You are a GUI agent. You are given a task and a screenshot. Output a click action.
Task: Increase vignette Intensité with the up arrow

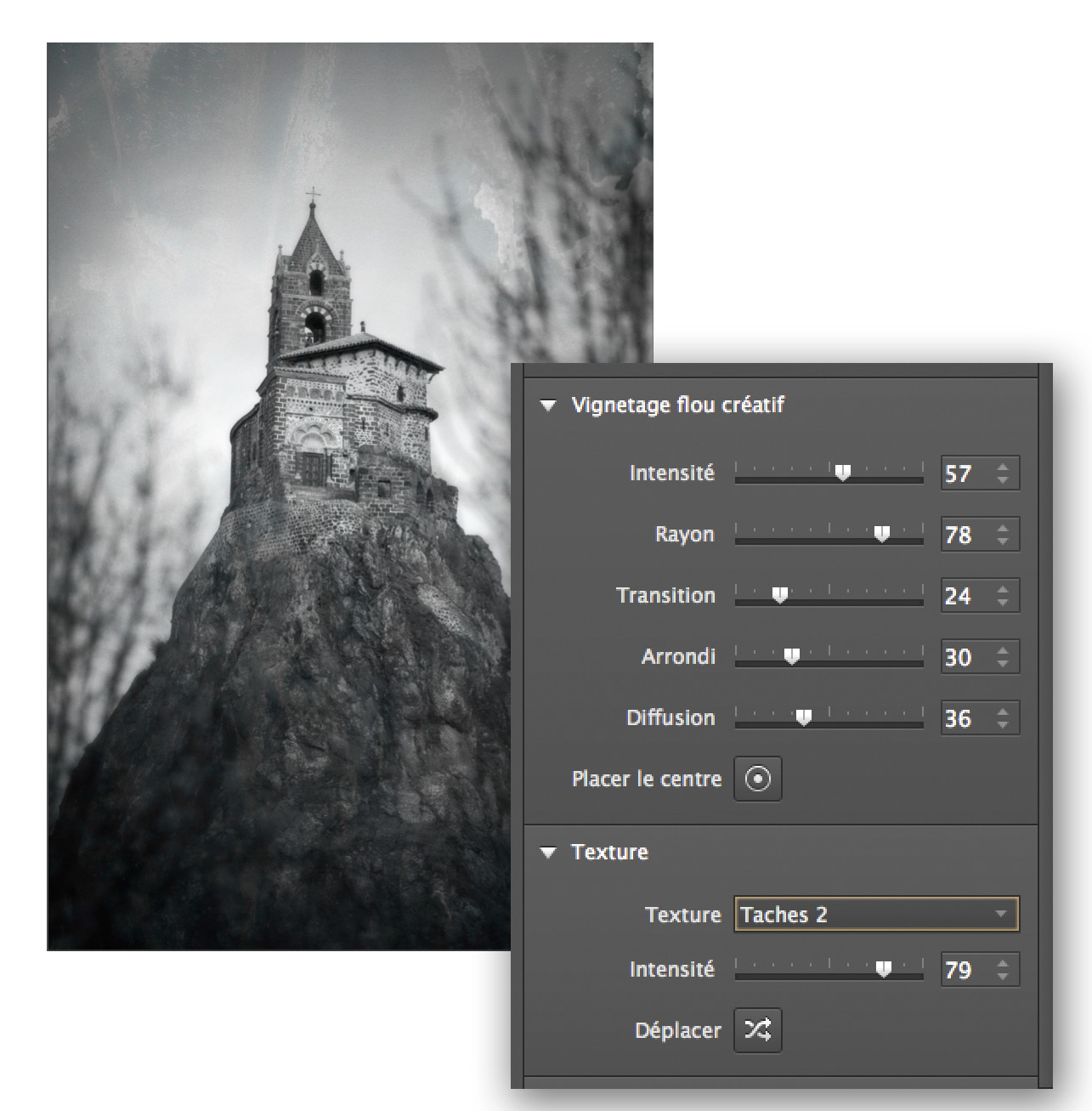[1004, 466]
